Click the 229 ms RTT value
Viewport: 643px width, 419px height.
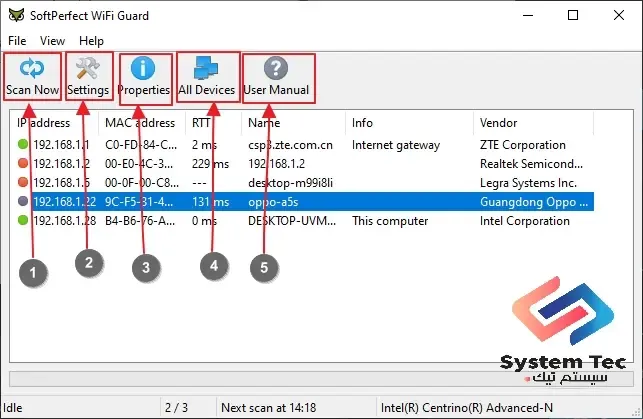[210, 164]
